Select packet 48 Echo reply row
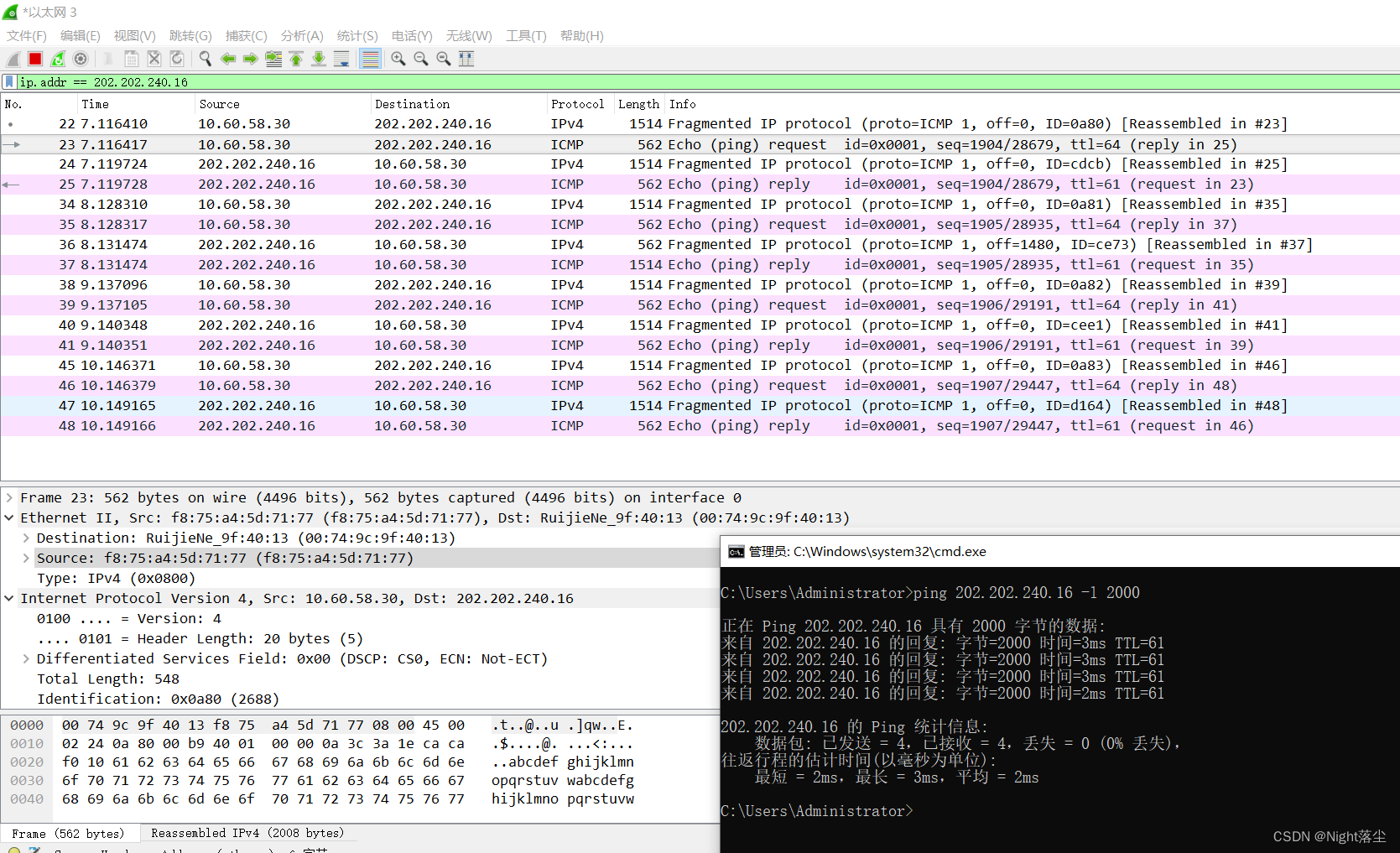This screenshot has width=1400, height=853. pyautogui.click(x=700, y=425)
